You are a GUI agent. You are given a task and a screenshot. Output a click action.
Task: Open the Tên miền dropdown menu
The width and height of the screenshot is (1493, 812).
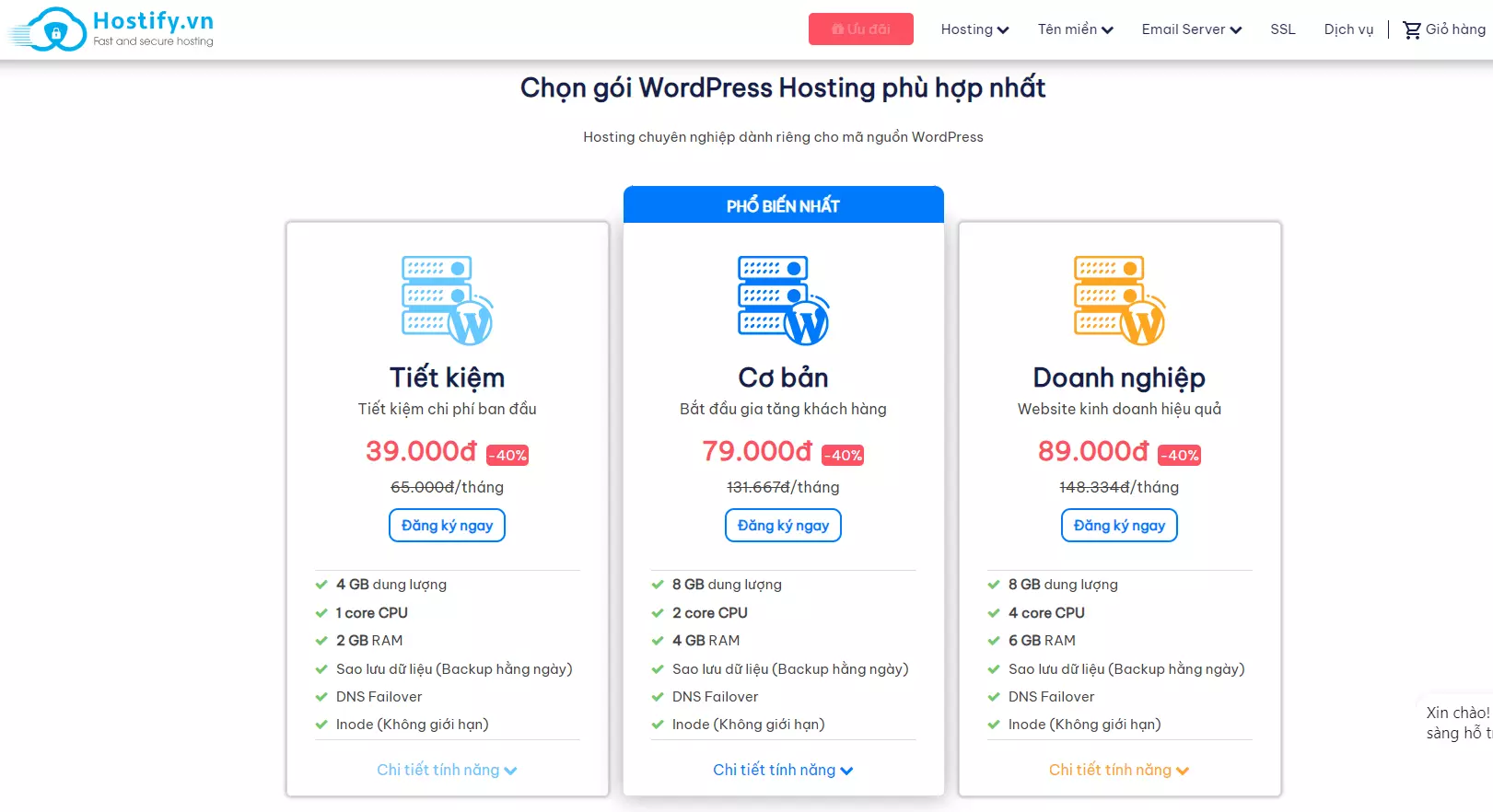[x=1076, y=29]
